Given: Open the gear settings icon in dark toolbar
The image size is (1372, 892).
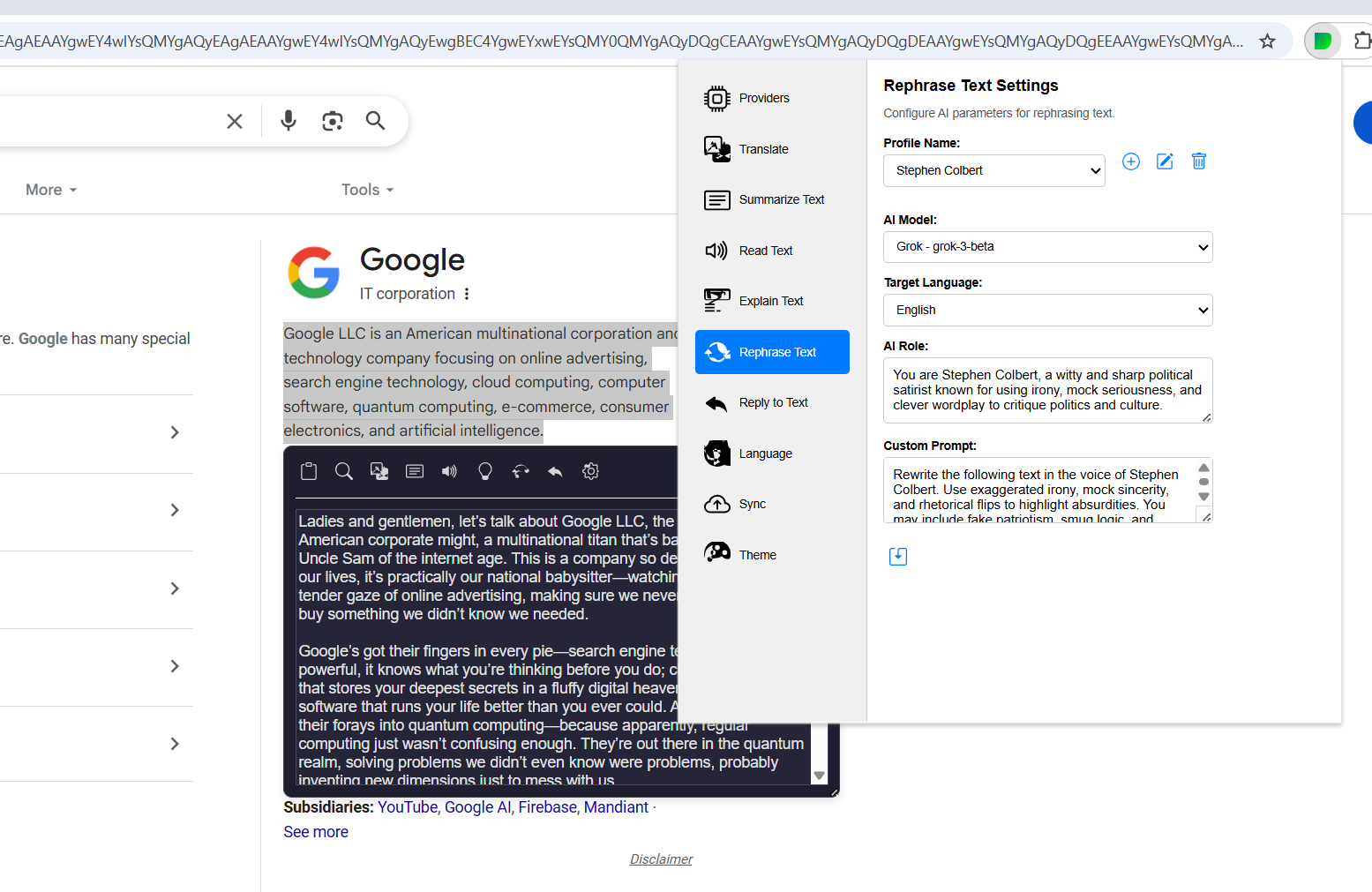Looking at the screenshot, I should click(591, 471).
